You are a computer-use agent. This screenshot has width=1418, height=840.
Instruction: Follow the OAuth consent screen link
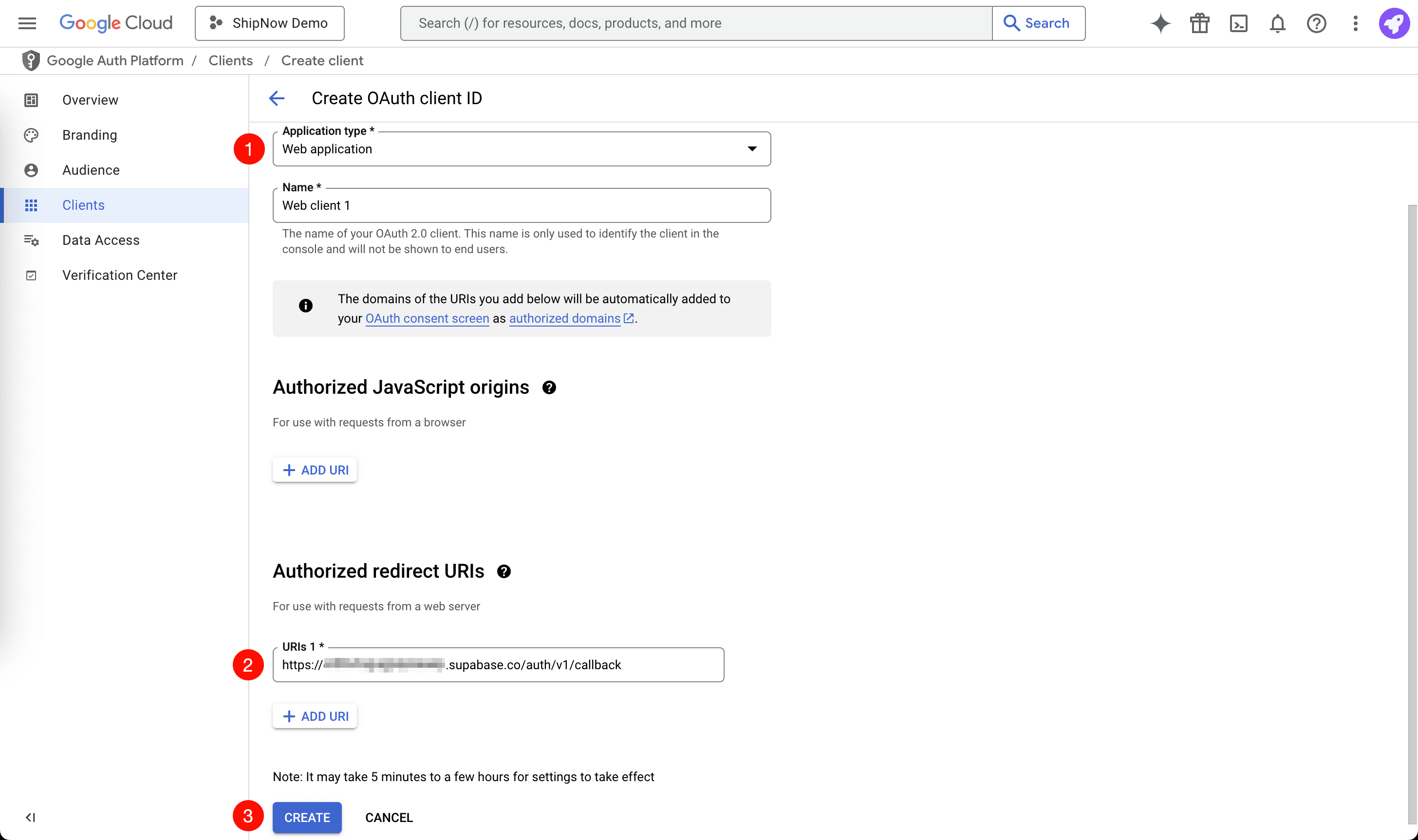point(427,318)
